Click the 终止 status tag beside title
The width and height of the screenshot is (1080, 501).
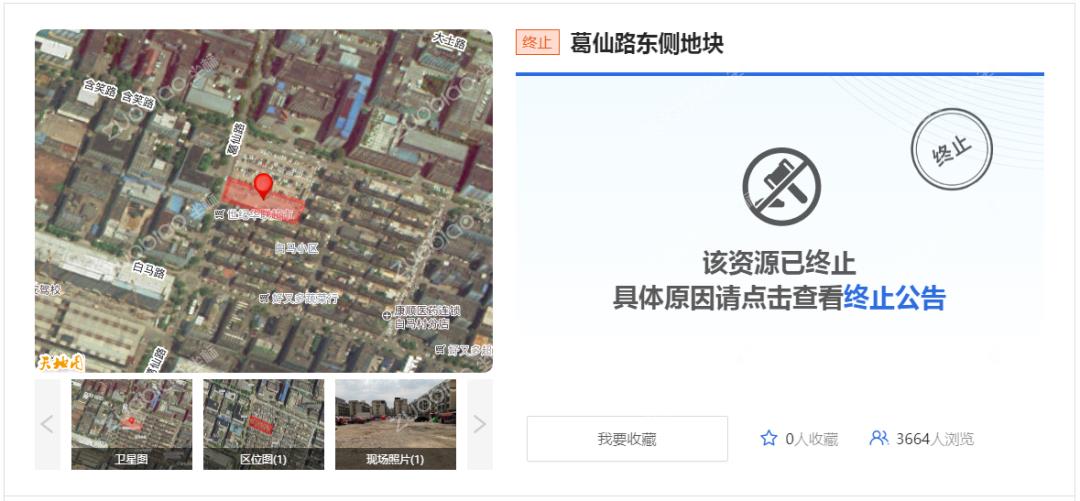coord(537,43)
